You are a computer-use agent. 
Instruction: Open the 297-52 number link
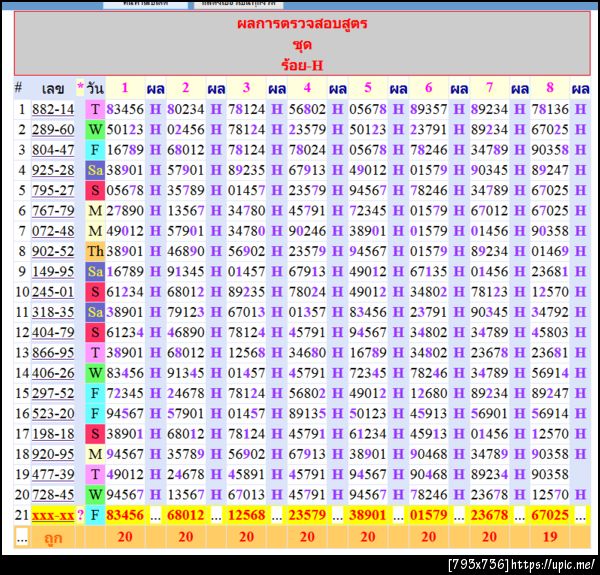tap(53, 393)
